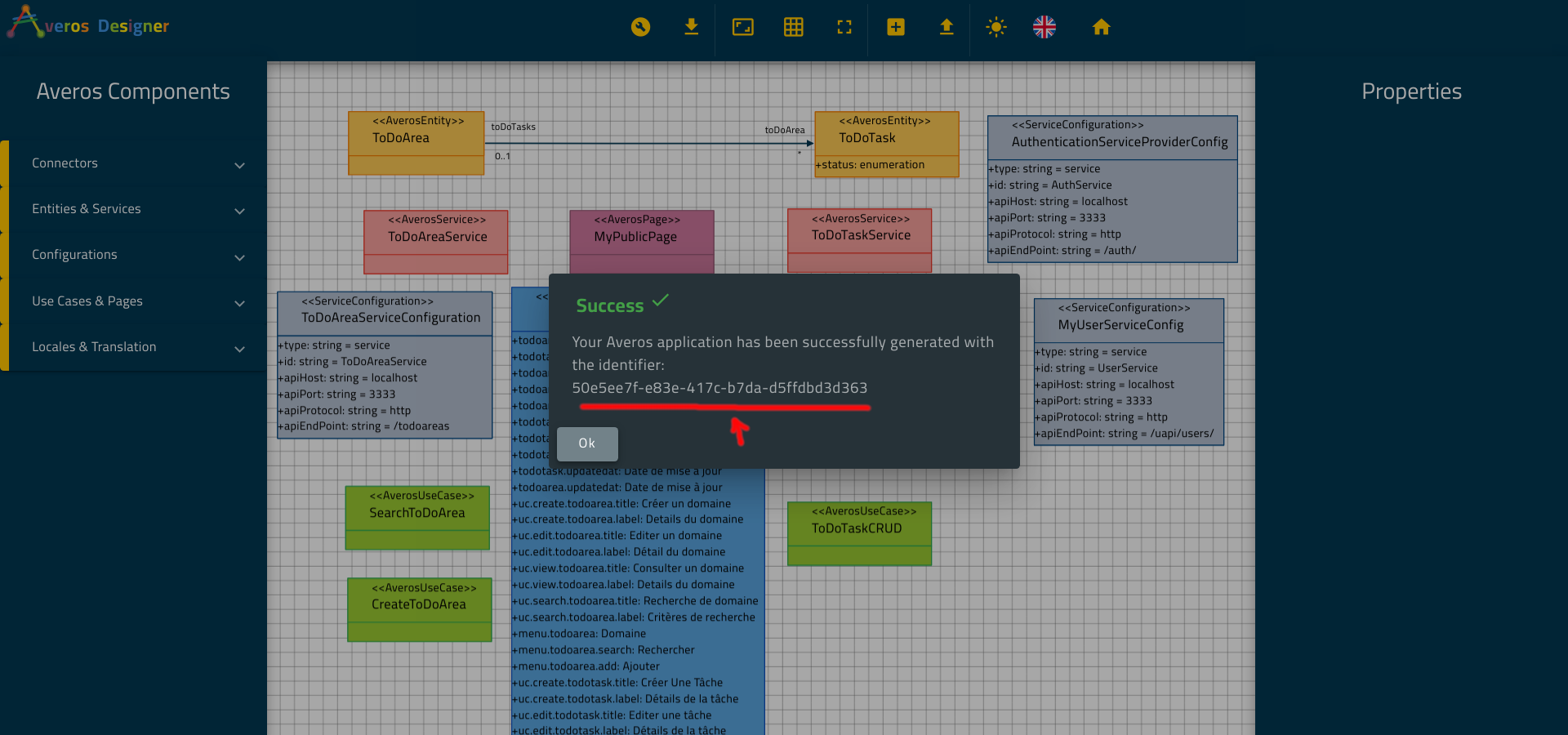Screen dimensions: 1568x735
Task: Select the MyUserServiceConfig title
Action: pyautogui.click(x=1120, y=325)
